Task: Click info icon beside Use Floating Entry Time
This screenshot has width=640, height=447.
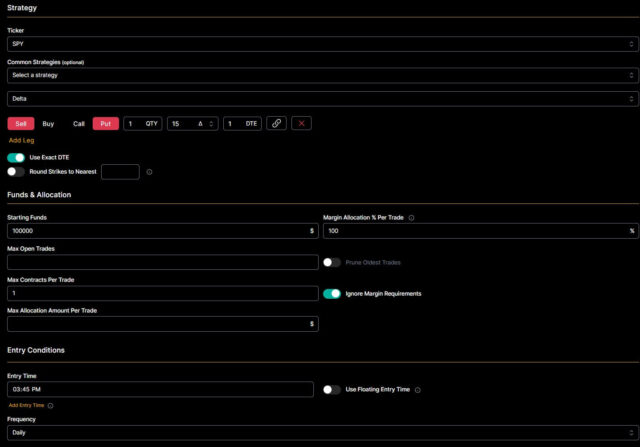Action: 417,389
